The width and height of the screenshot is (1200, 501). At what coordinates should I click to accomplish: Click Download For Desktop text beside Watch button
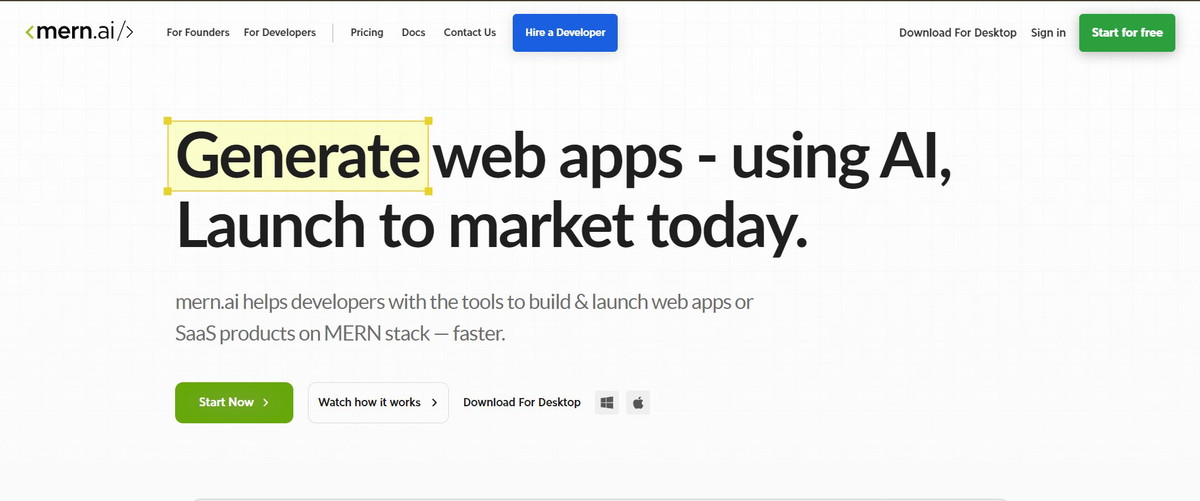522,402
